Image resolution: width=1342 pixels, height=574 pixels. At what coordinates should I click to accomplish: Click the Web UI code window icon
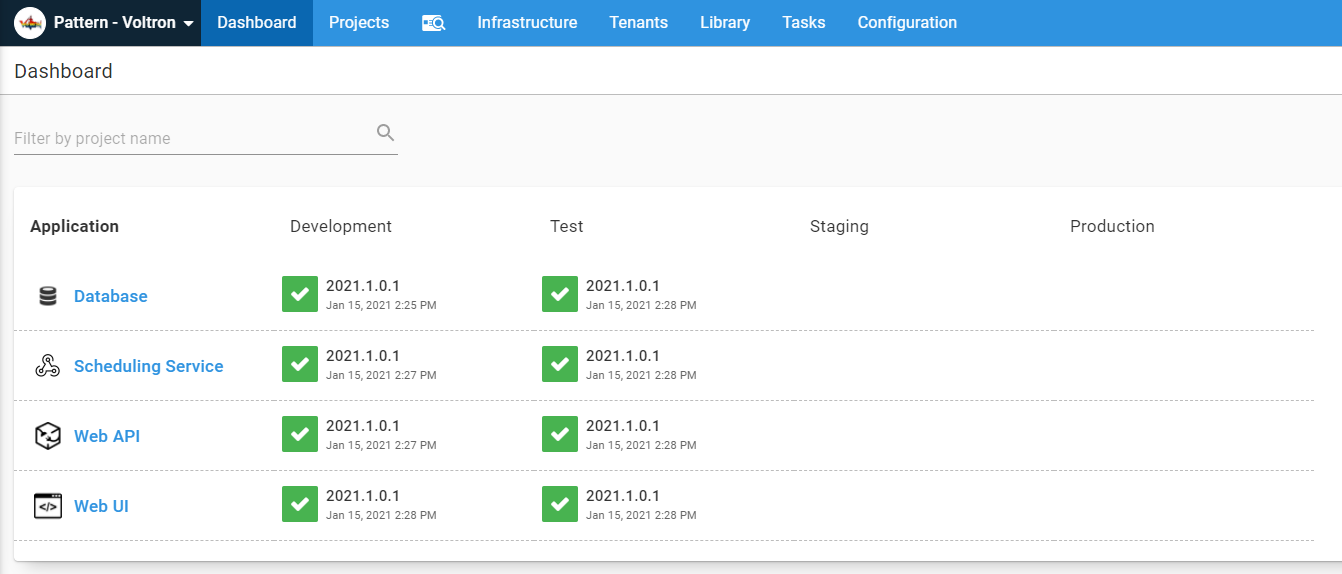click(x=48, y=506)
